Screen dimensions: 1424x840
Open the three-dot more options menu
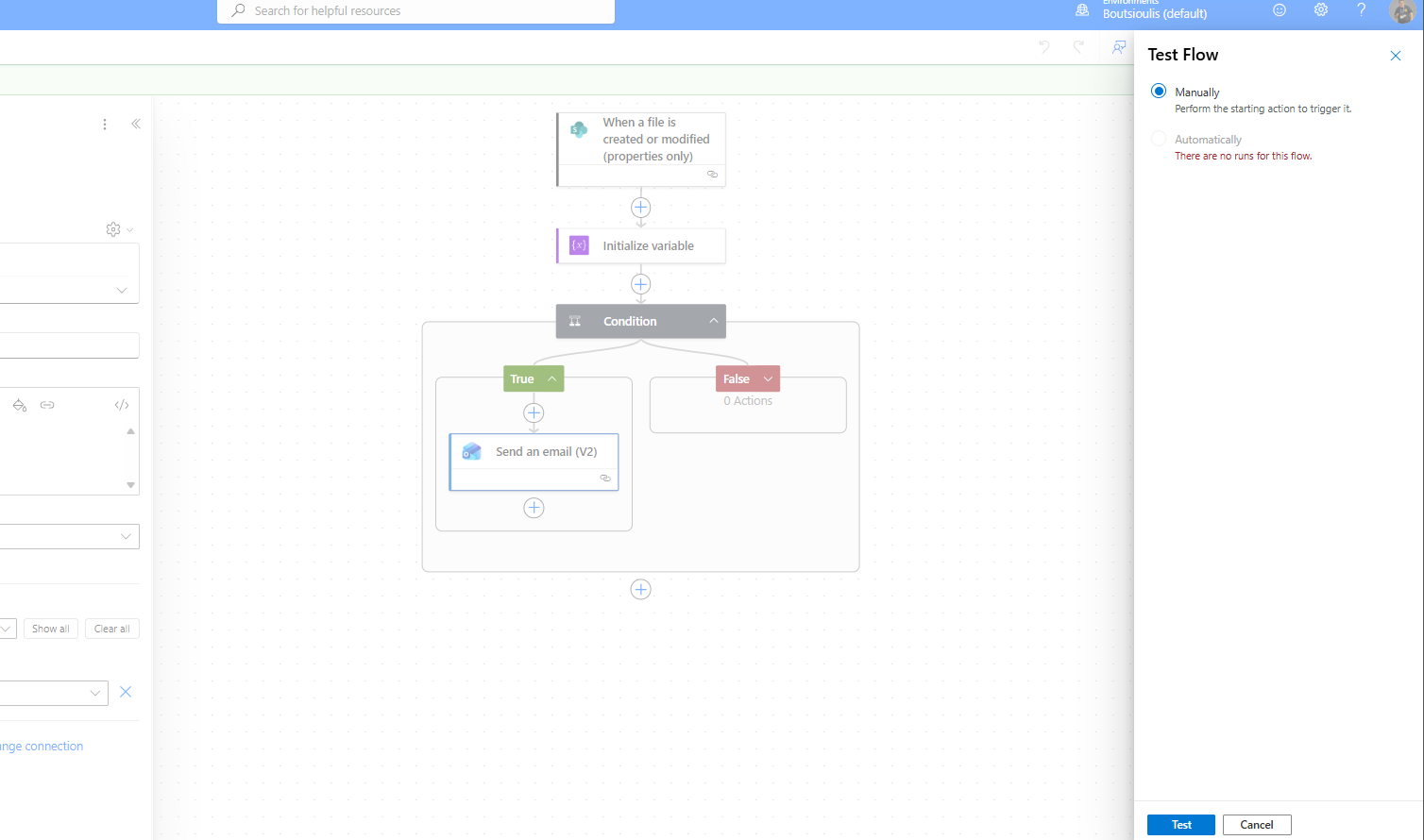click(105, 125)
